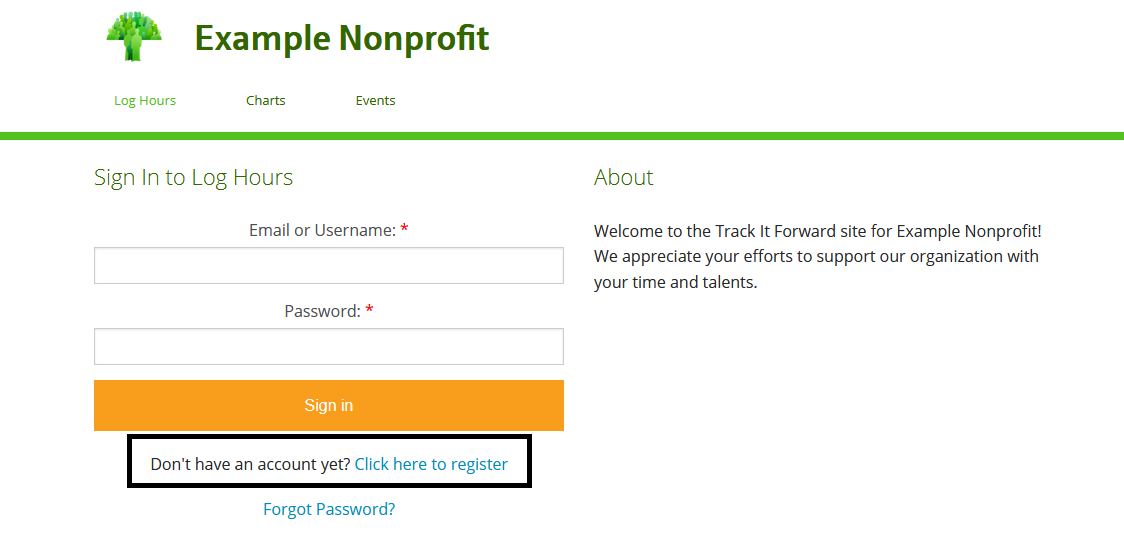The image size is (1124, 538).
Task: Click the Welcome to Track It Forward line
Action: click(x=817, y=231)
